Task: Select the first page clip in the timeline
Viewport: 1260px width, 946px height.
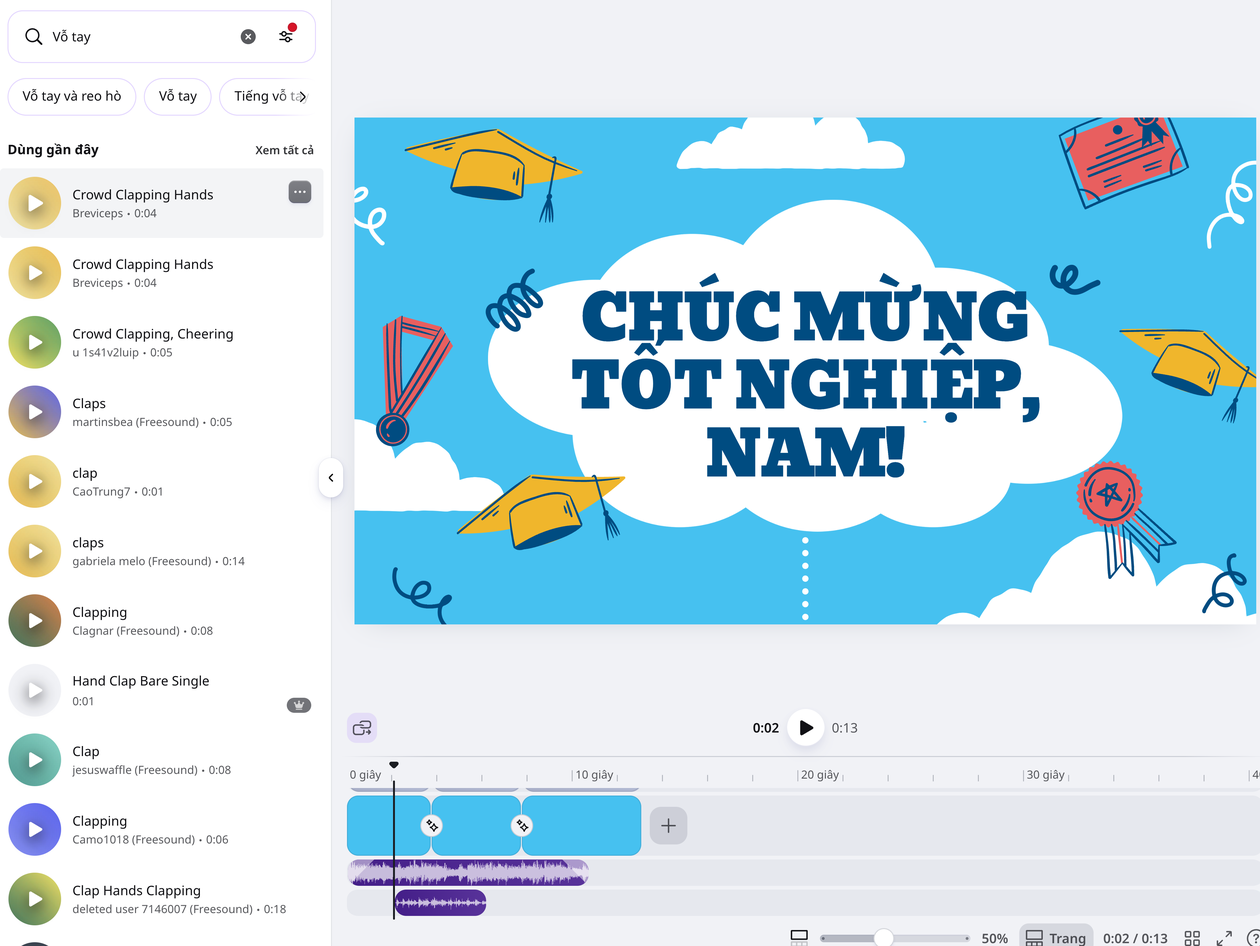Action: 388,826
